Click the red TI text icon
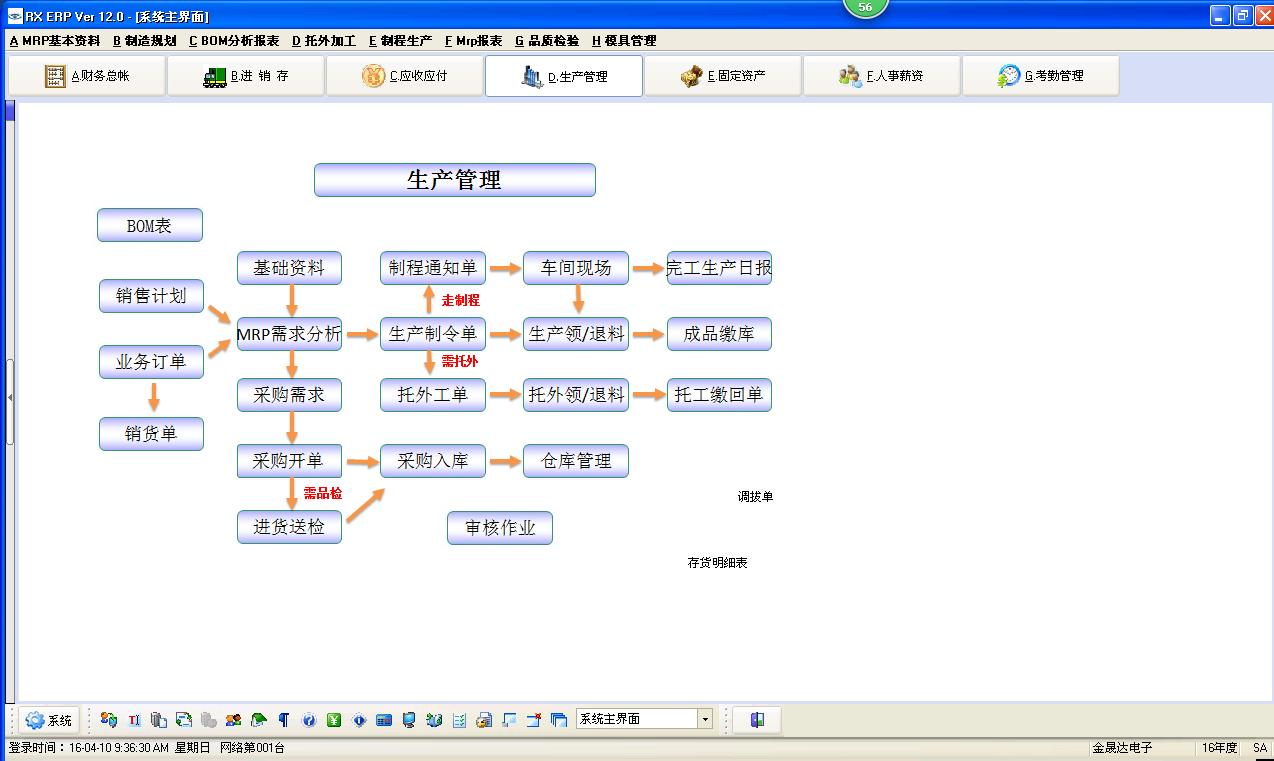This screenshot has height=761, width=1274. (x=134, y=720)
